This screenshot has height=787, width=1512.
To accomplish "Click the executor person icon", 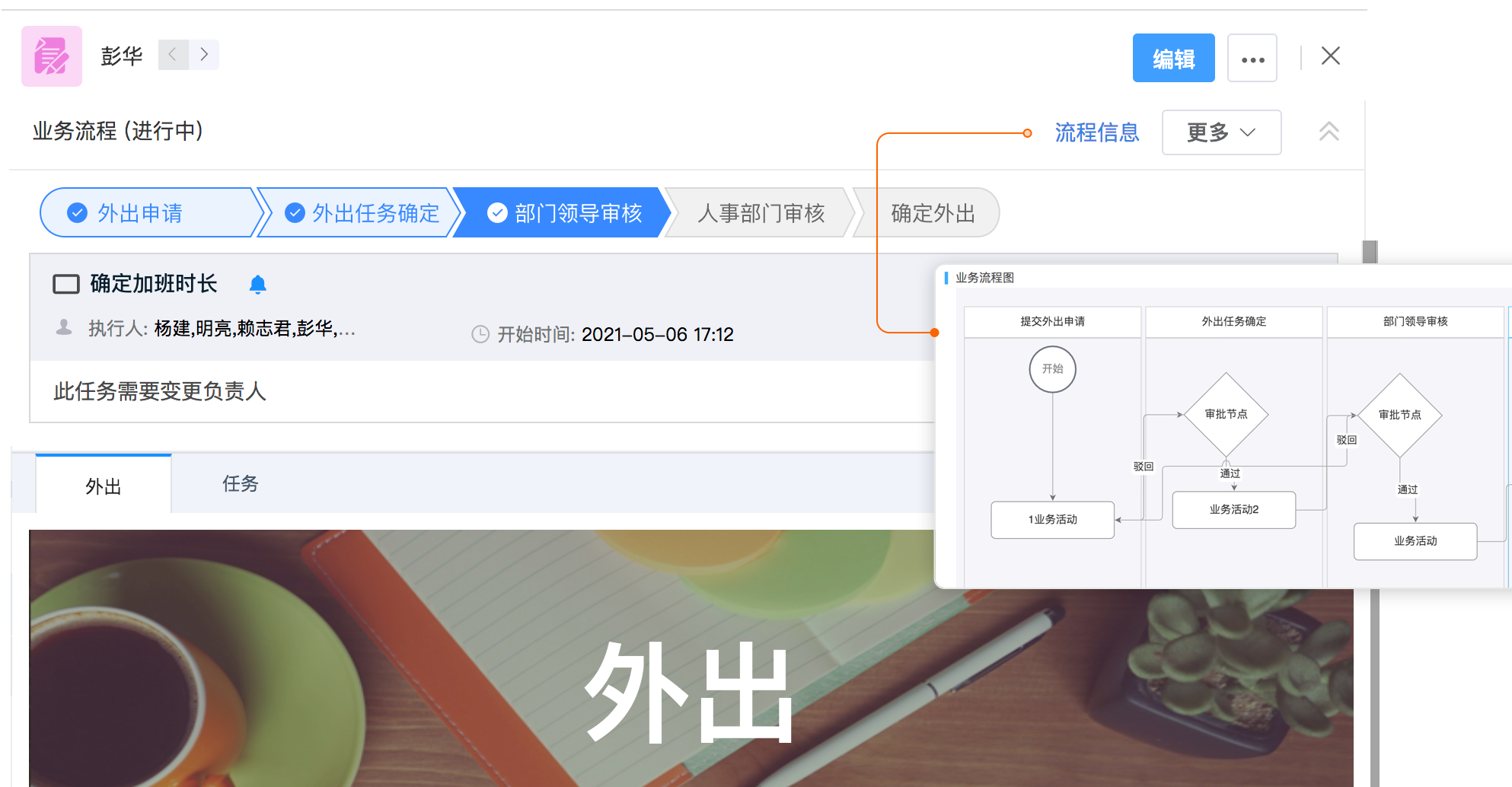I will (x=64, y=327).
